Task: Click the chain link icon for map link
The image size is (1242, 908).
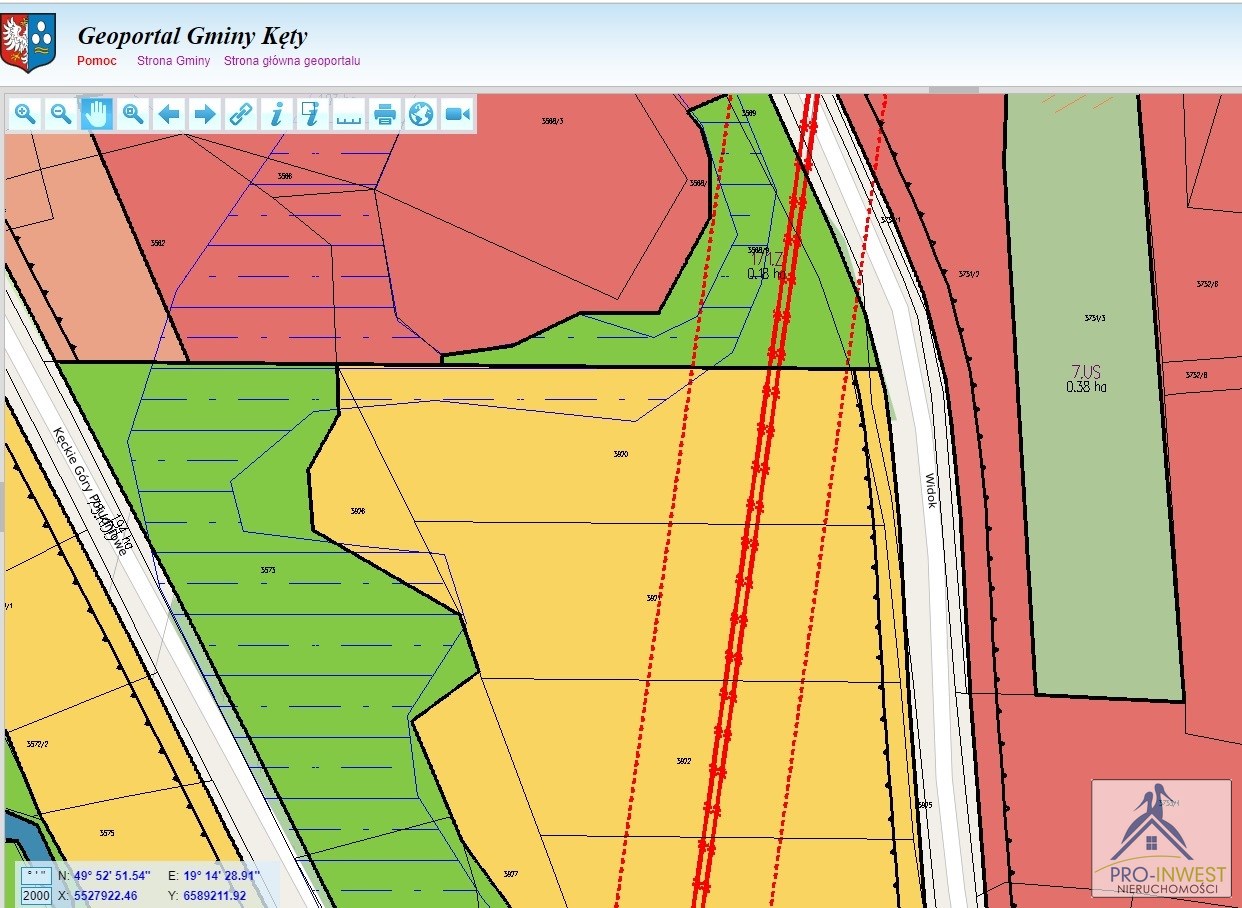Action: pos(241,114)
